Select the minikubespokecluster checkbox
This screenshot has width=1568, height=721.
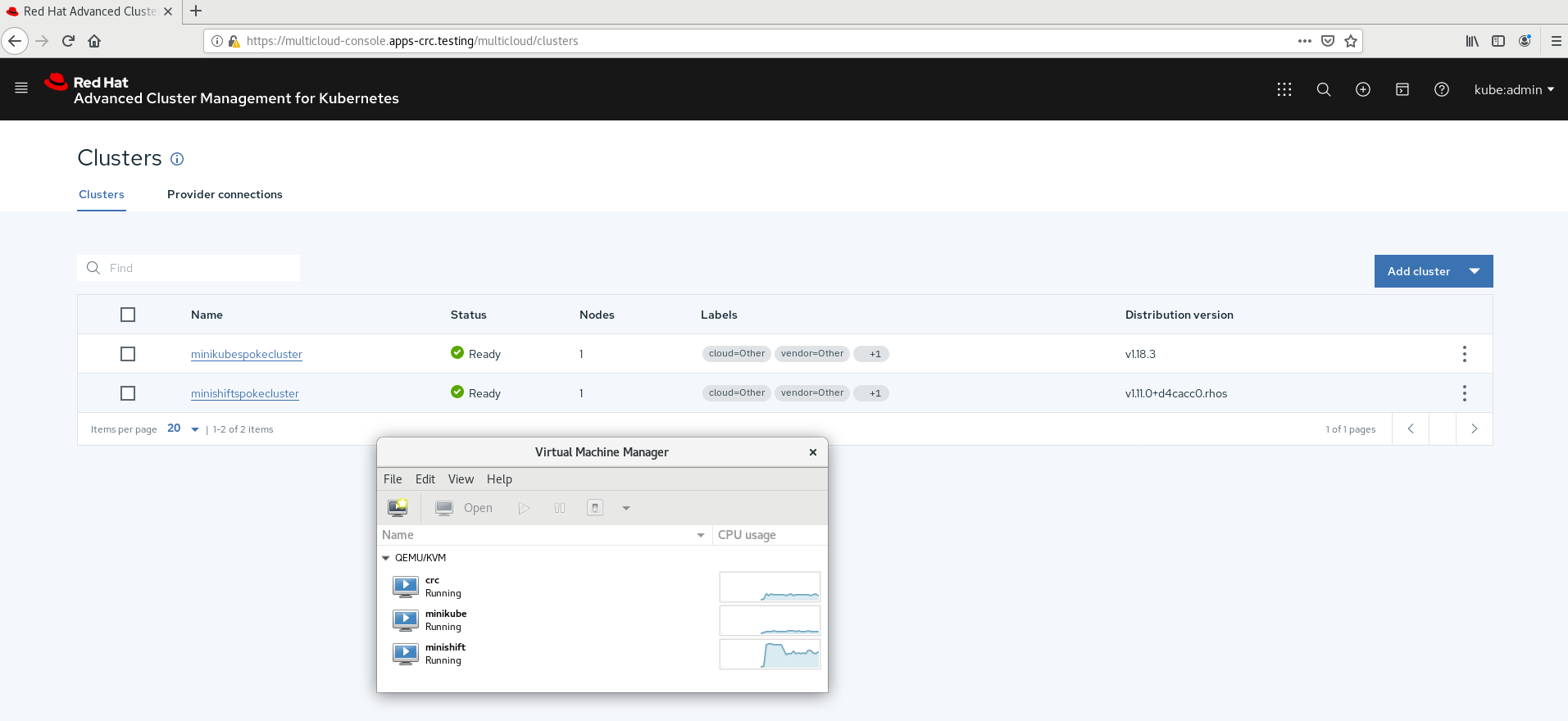(x=128, y=354)
